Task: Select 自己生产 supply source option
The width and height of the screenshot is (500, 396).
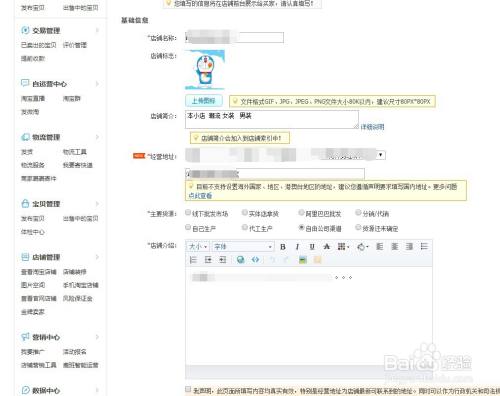Action: 188,228
